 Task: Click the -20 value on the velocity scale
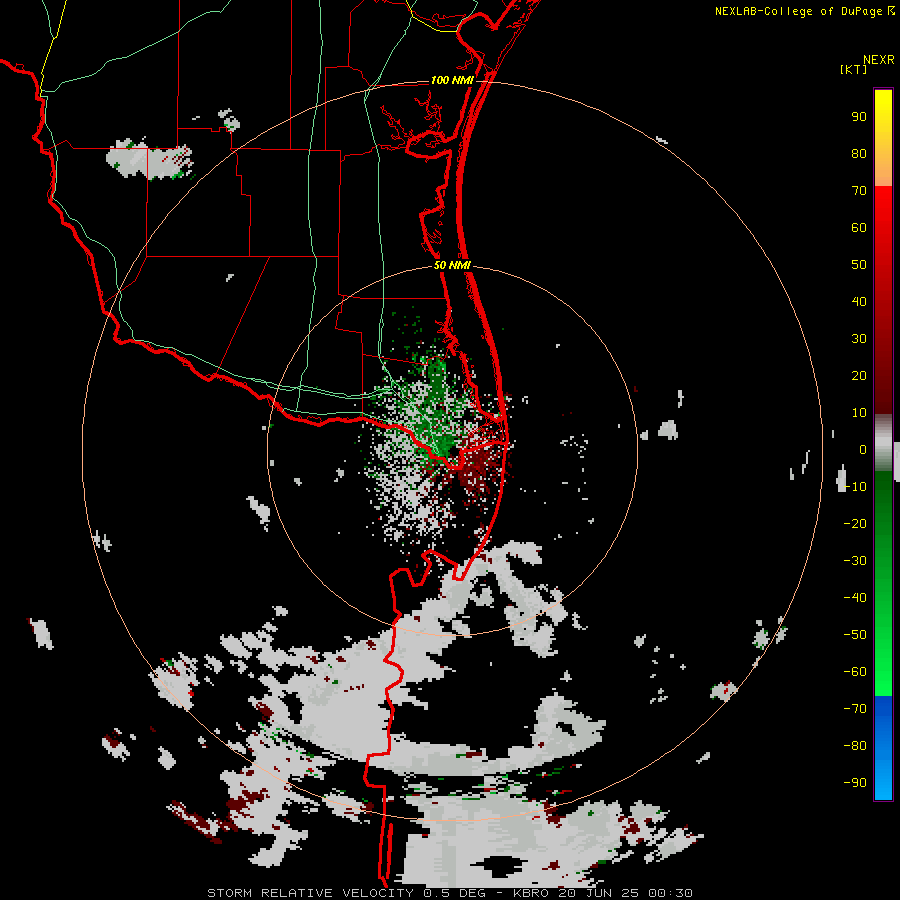[x=855, y=523]
